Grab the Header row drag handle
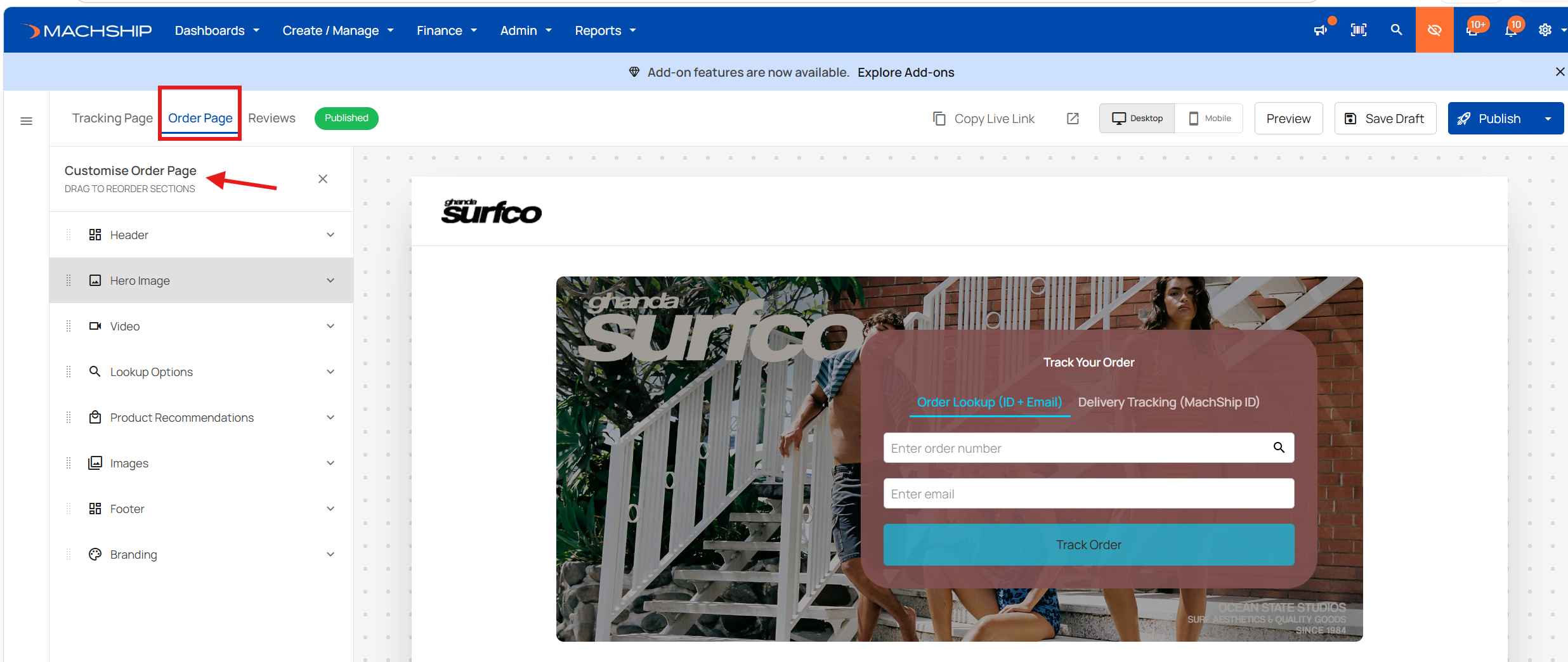 pos(69,235)
